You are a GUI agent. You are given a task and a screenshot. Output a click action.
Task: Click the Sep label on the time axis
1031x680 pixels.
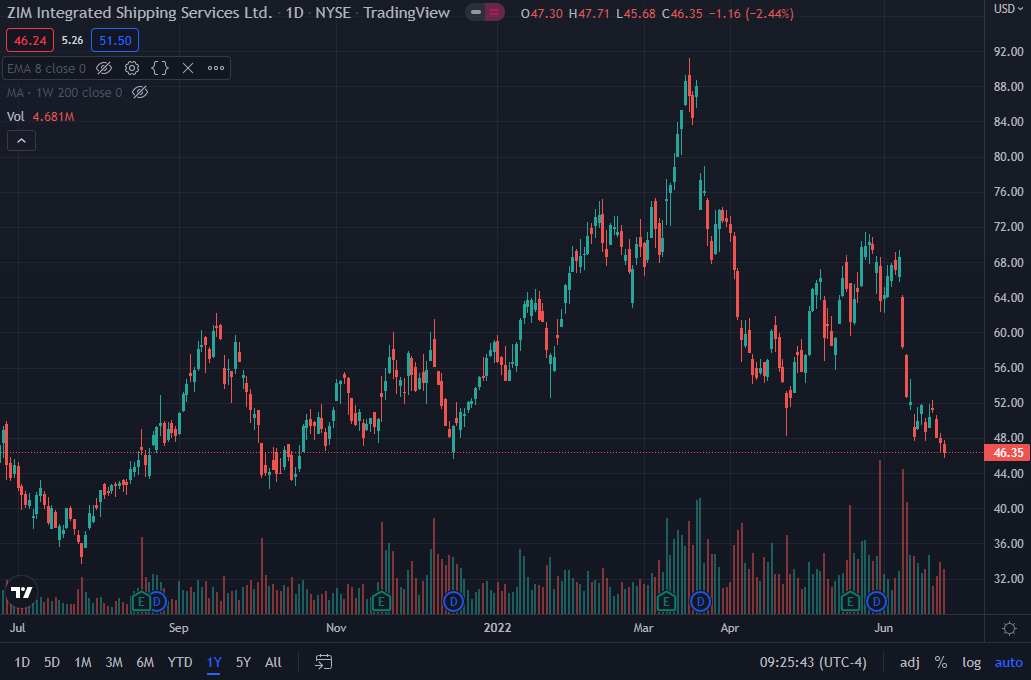(179, 628)
